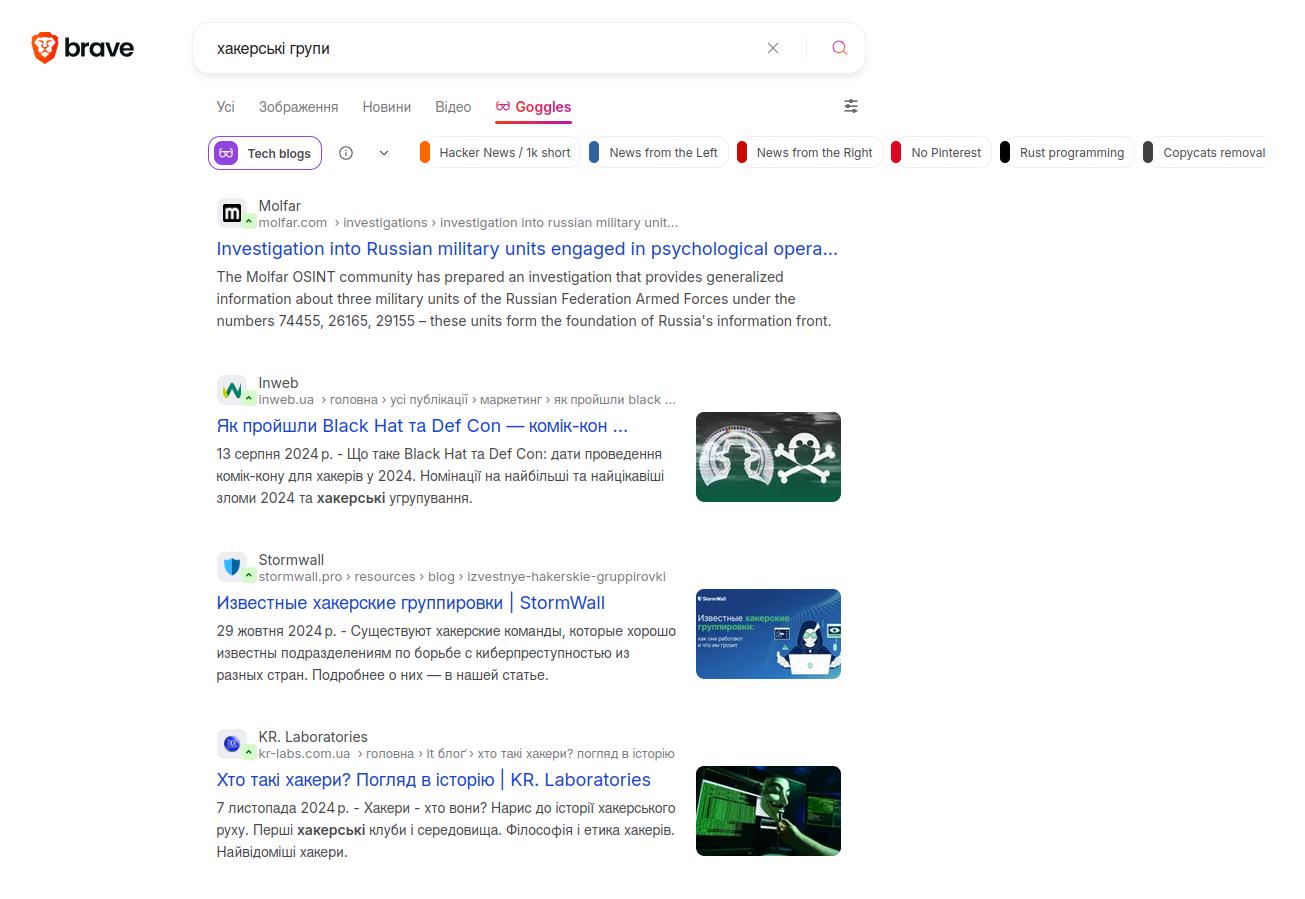Click the KR. Laboratories favicon
1305x899 pixels.
[x=232, y=744]
